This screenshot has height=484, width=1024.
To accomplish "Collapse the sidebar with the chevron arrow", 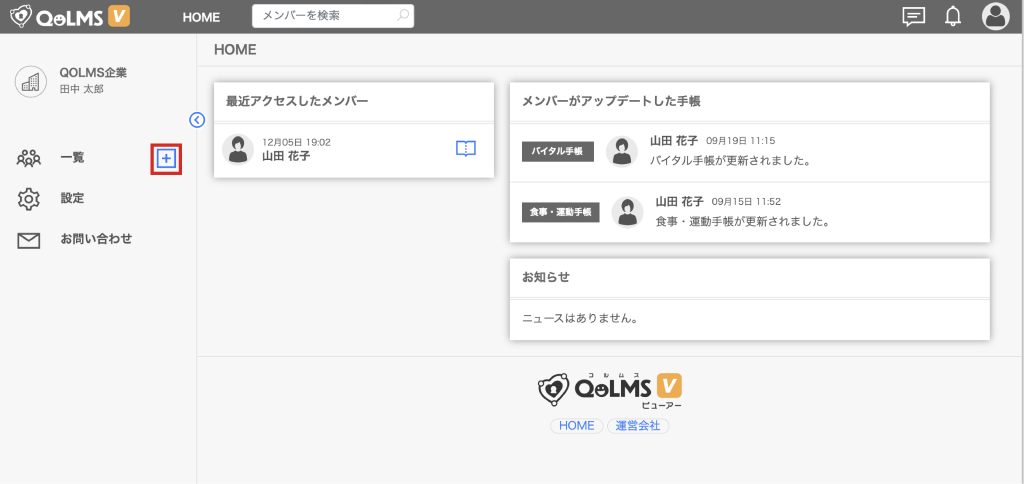I will pyautogui.click(x=197, y=120).
